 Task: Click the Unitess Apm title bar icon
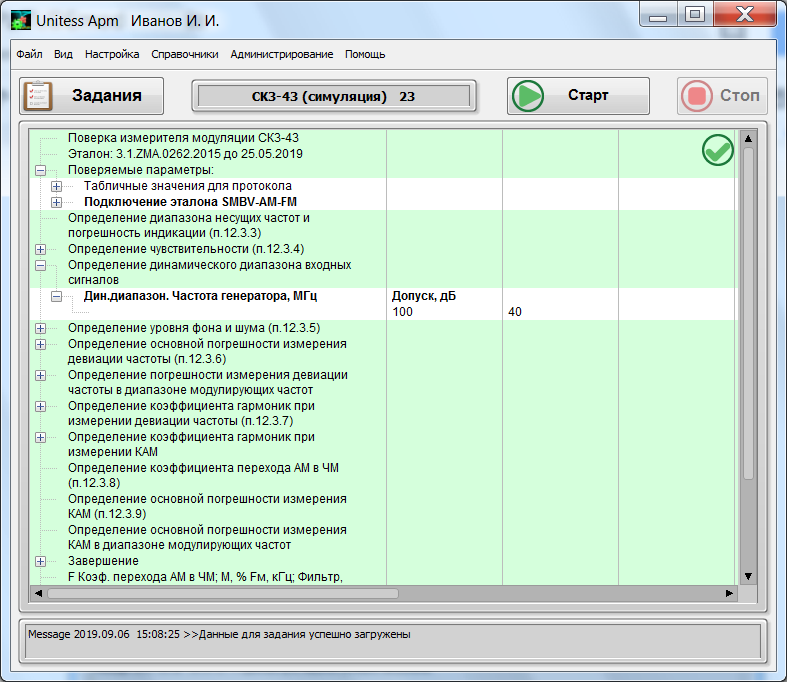[20, 21]
